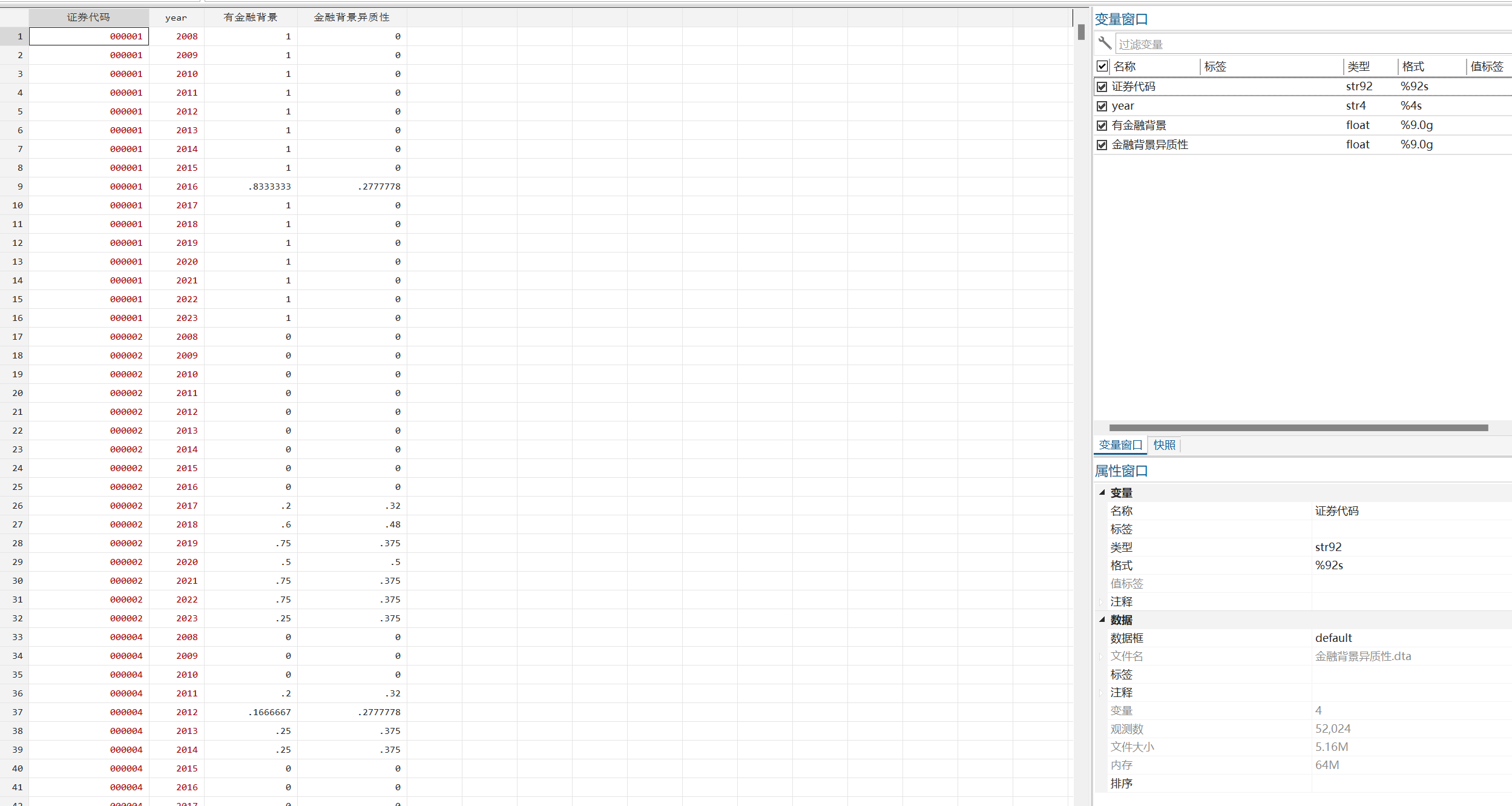Toggle the 金融背景异质性 variable checkbox
Screen dimensions: 1512x806
pyautogui.click(x=1102, y=145)
